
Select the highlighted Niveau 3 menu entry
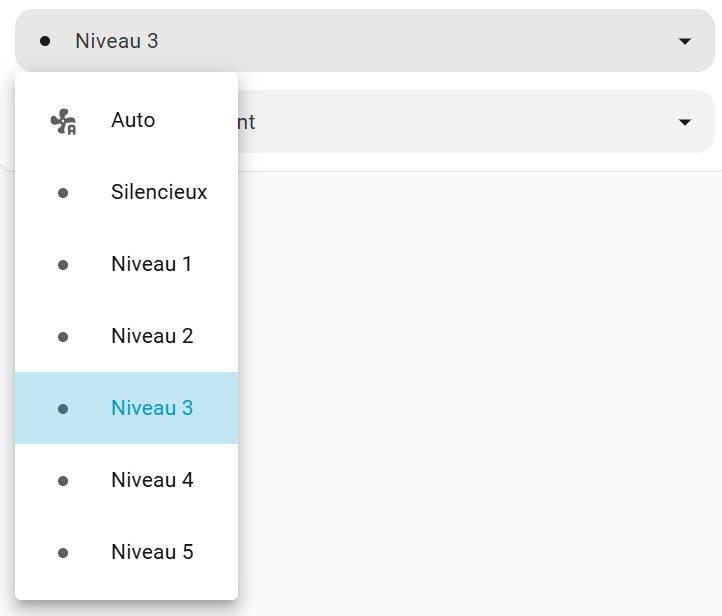point(152,409)
